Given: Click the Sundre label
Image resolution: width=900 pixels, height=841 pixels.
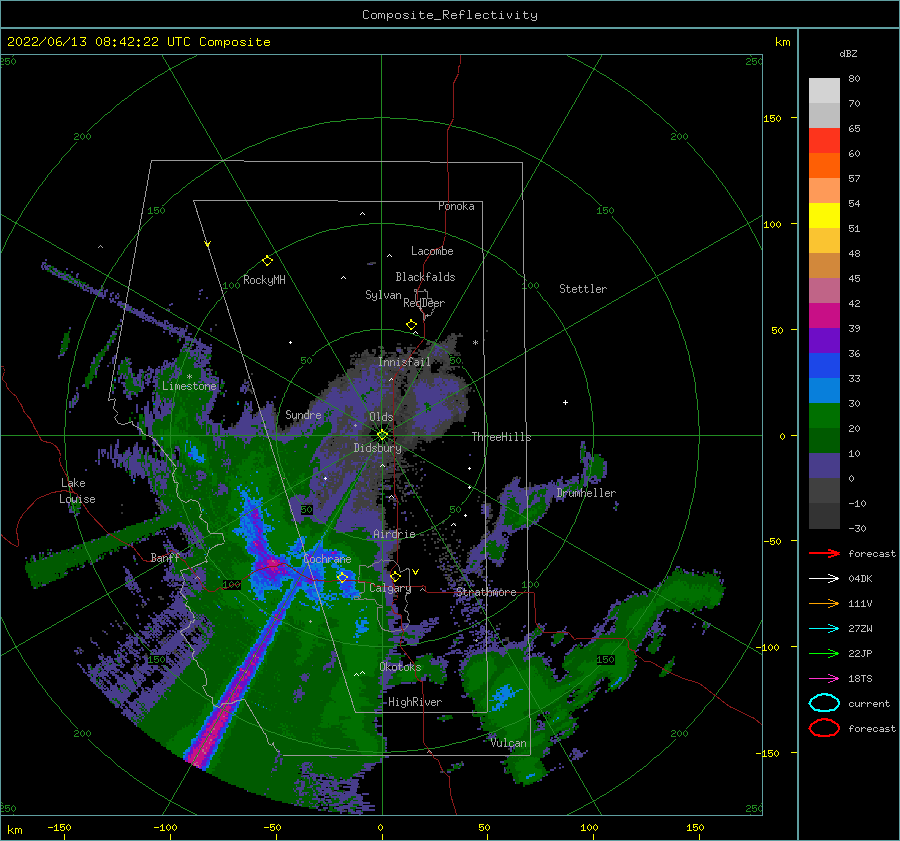Looking at the screenshot, I should click(x=303, y=414).
